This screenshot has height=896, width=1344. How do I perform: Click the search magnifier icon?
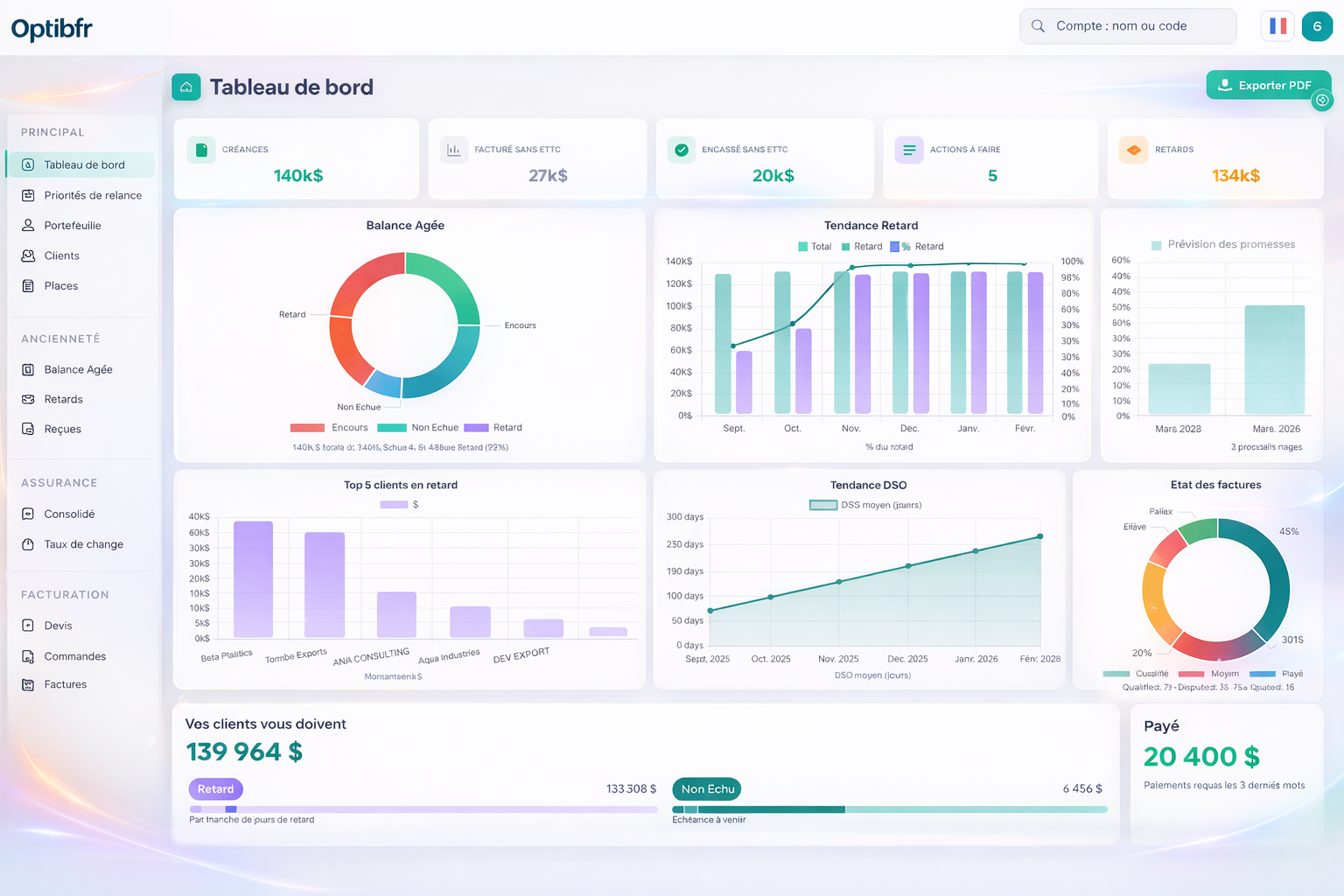[1038, 26]
